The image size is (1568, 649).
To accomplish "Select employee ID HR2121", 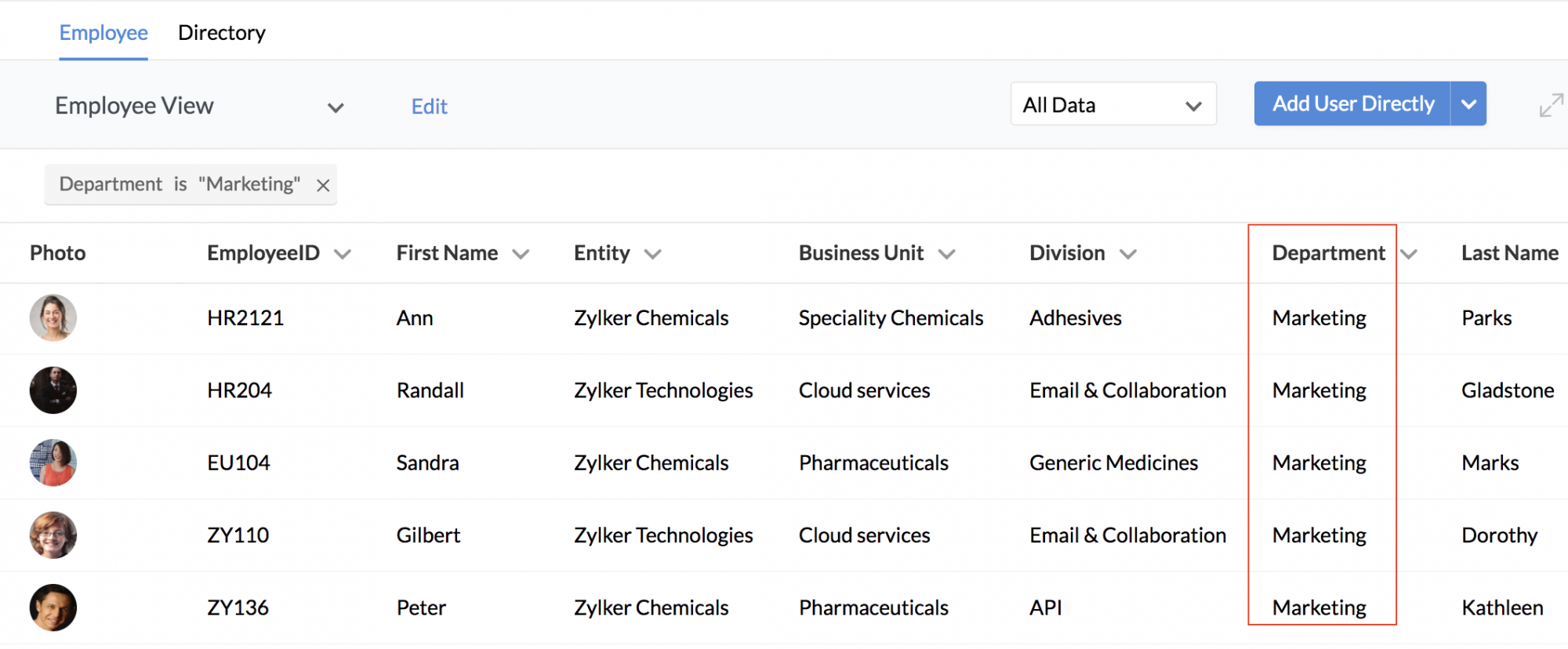I will 245,318.
